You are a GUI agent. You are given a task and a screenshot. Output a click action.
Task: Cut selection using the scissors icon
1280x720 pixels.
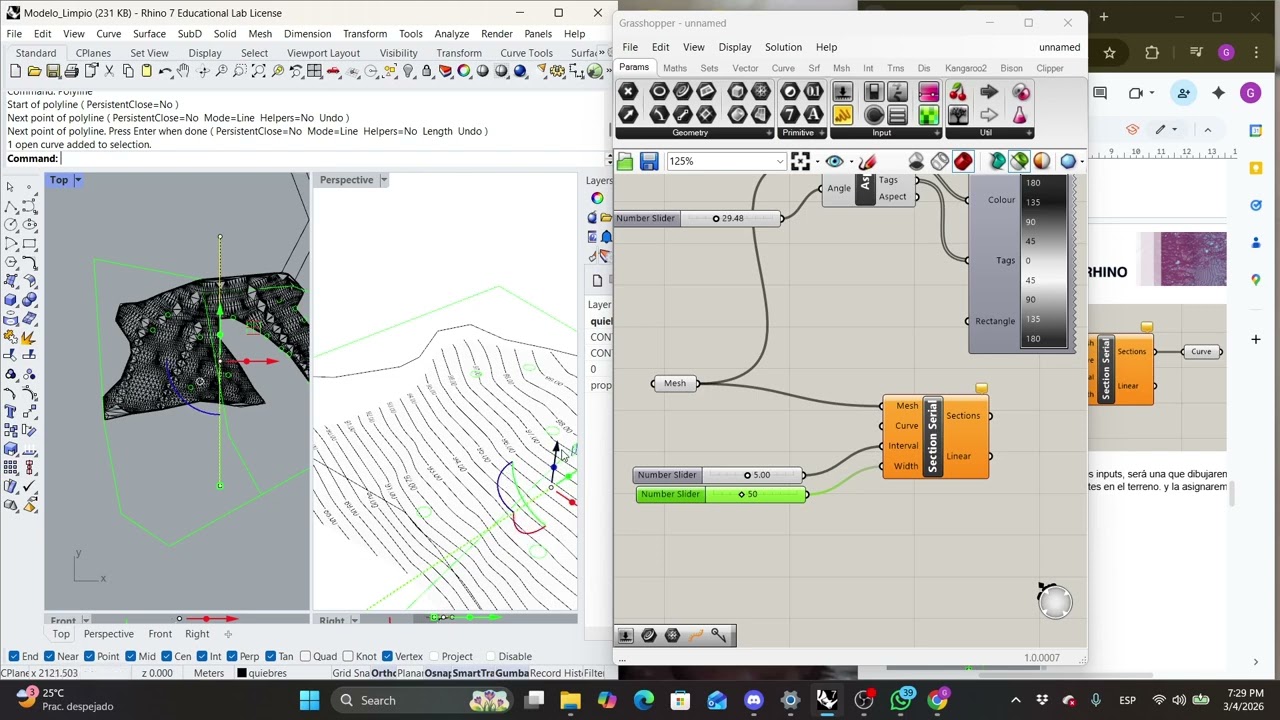pos(109,71)
